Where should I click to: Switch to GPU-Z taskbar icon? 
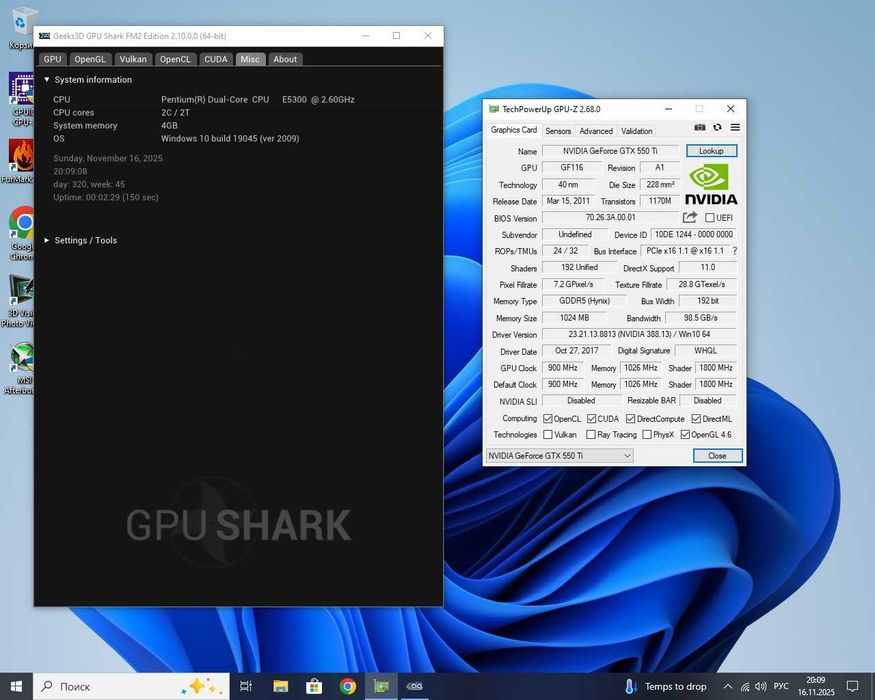coord(381,686)
